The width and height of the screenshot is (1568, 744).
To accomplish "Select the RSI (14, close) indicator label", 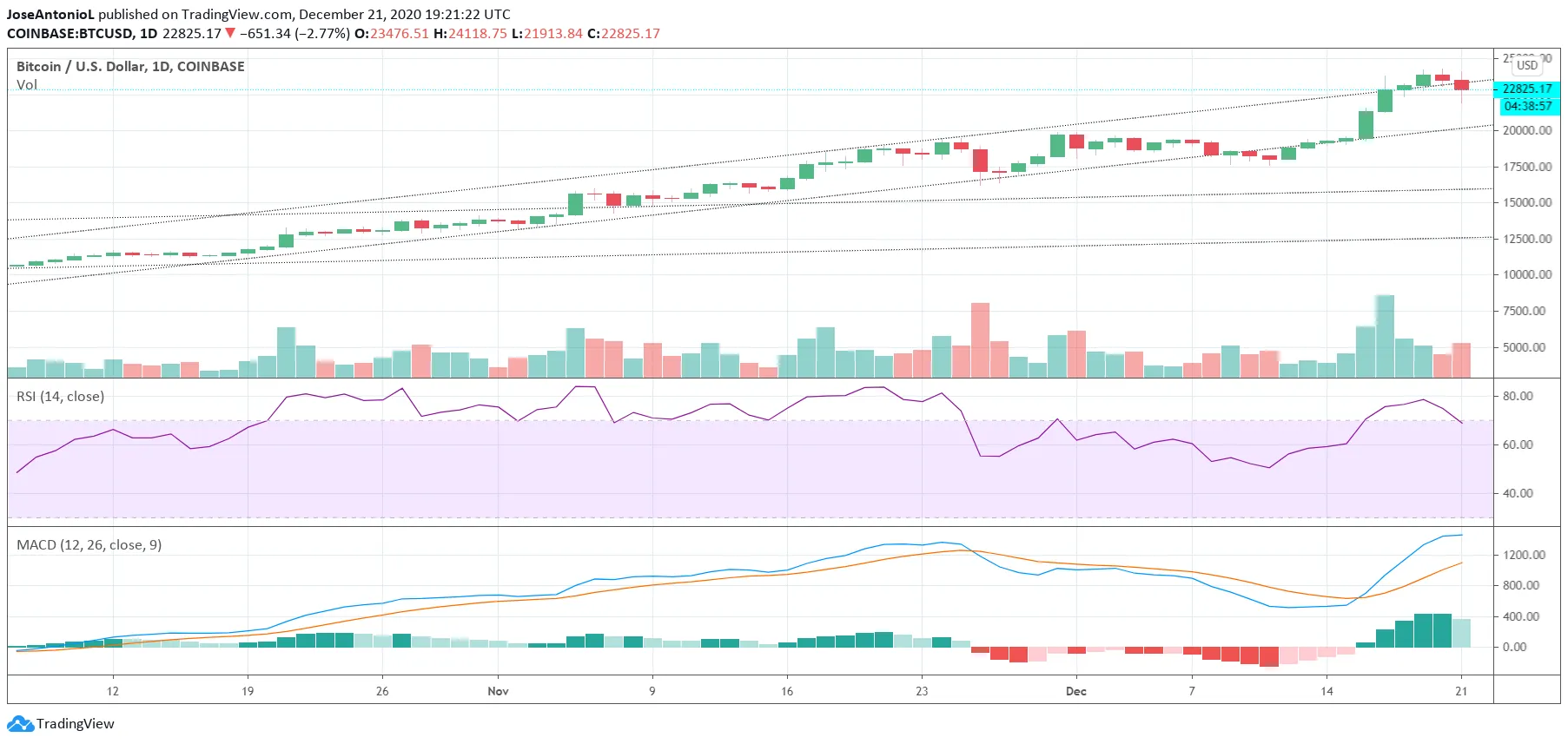I will [x=60, y=396].
